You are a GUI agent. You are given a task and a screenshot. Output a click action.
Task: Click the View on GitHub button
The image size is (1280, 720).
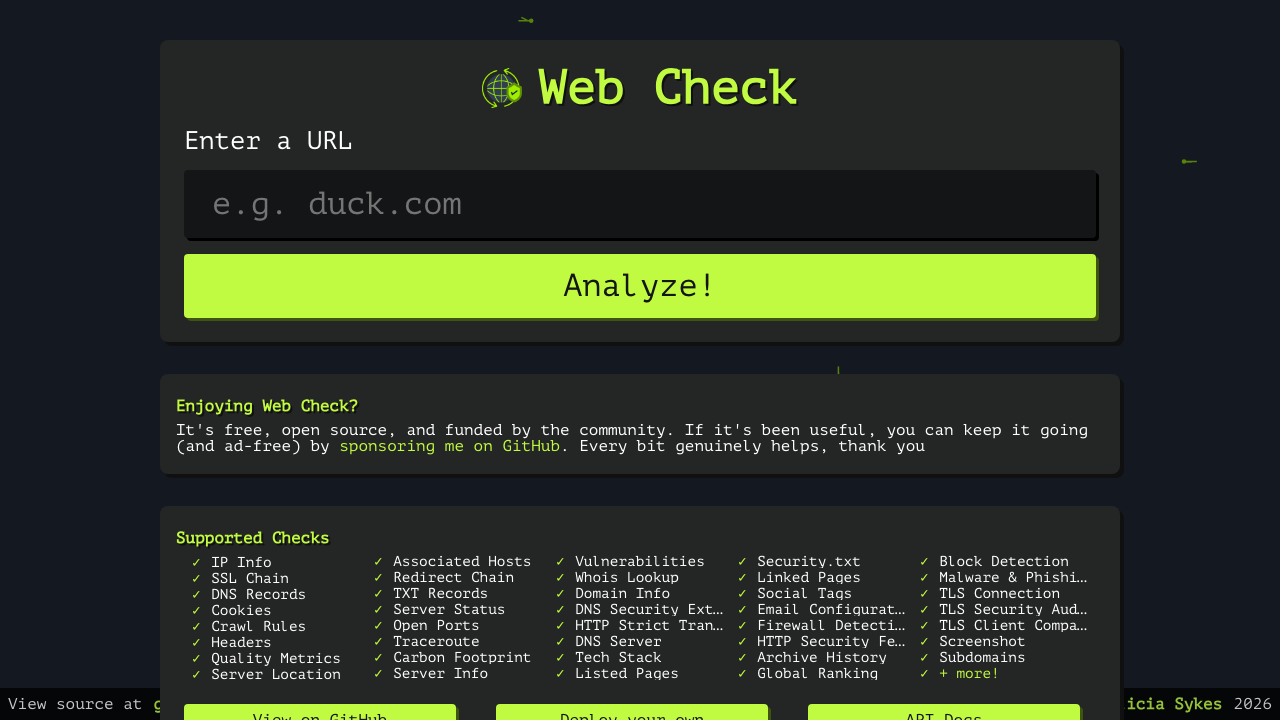point(320,714)
